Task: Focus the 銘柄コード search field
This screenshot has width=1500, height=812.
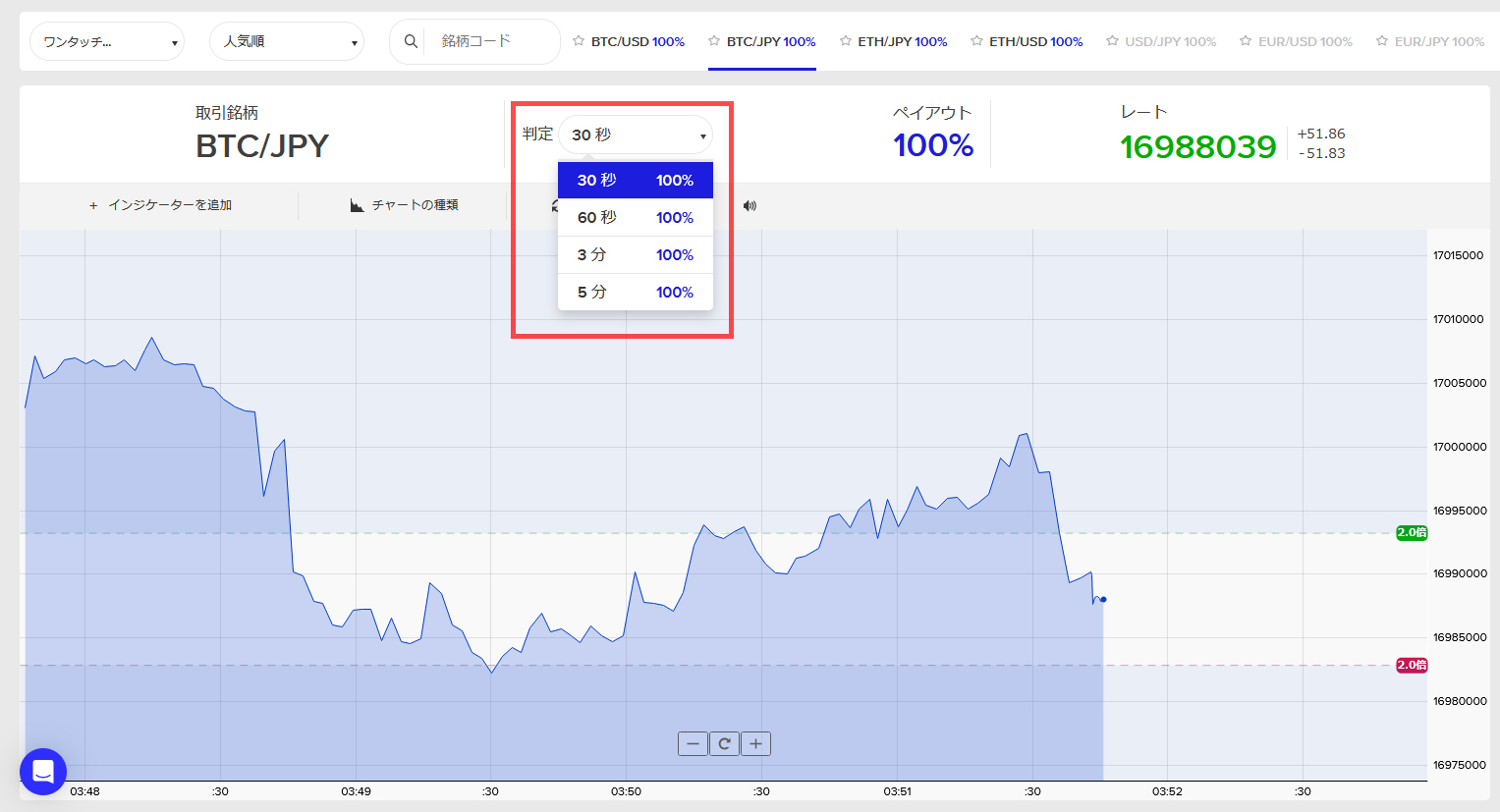Action: pos(489,41)
